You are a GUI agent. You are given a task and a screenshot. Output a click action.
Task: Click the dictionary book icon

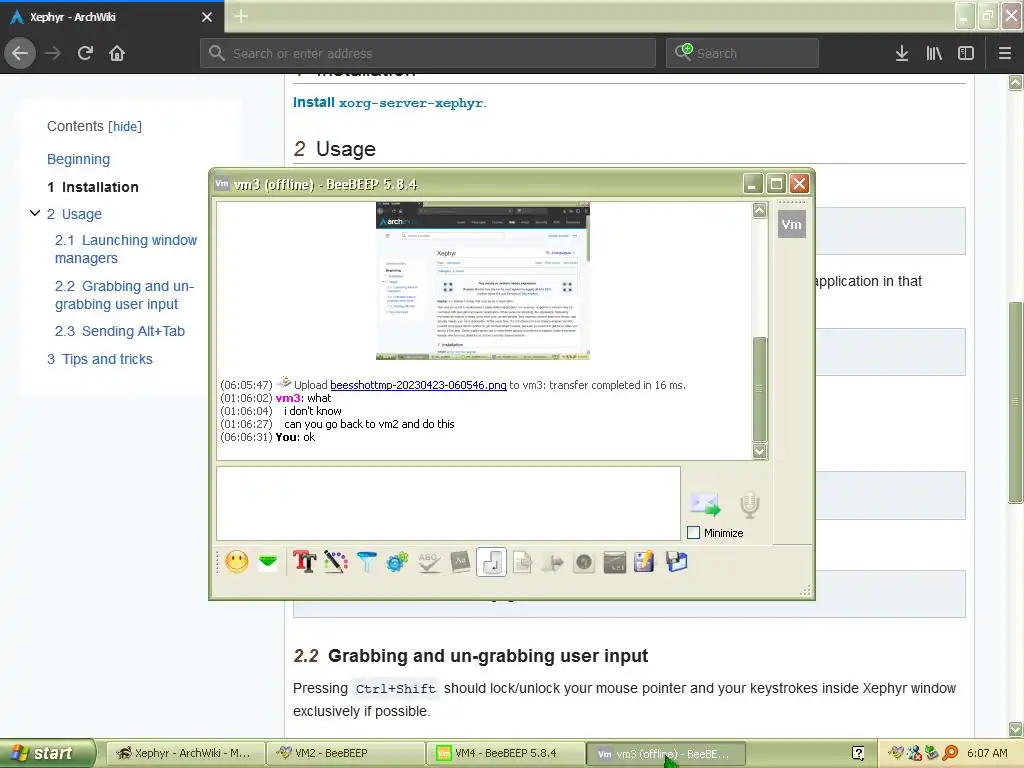[460, 562]
